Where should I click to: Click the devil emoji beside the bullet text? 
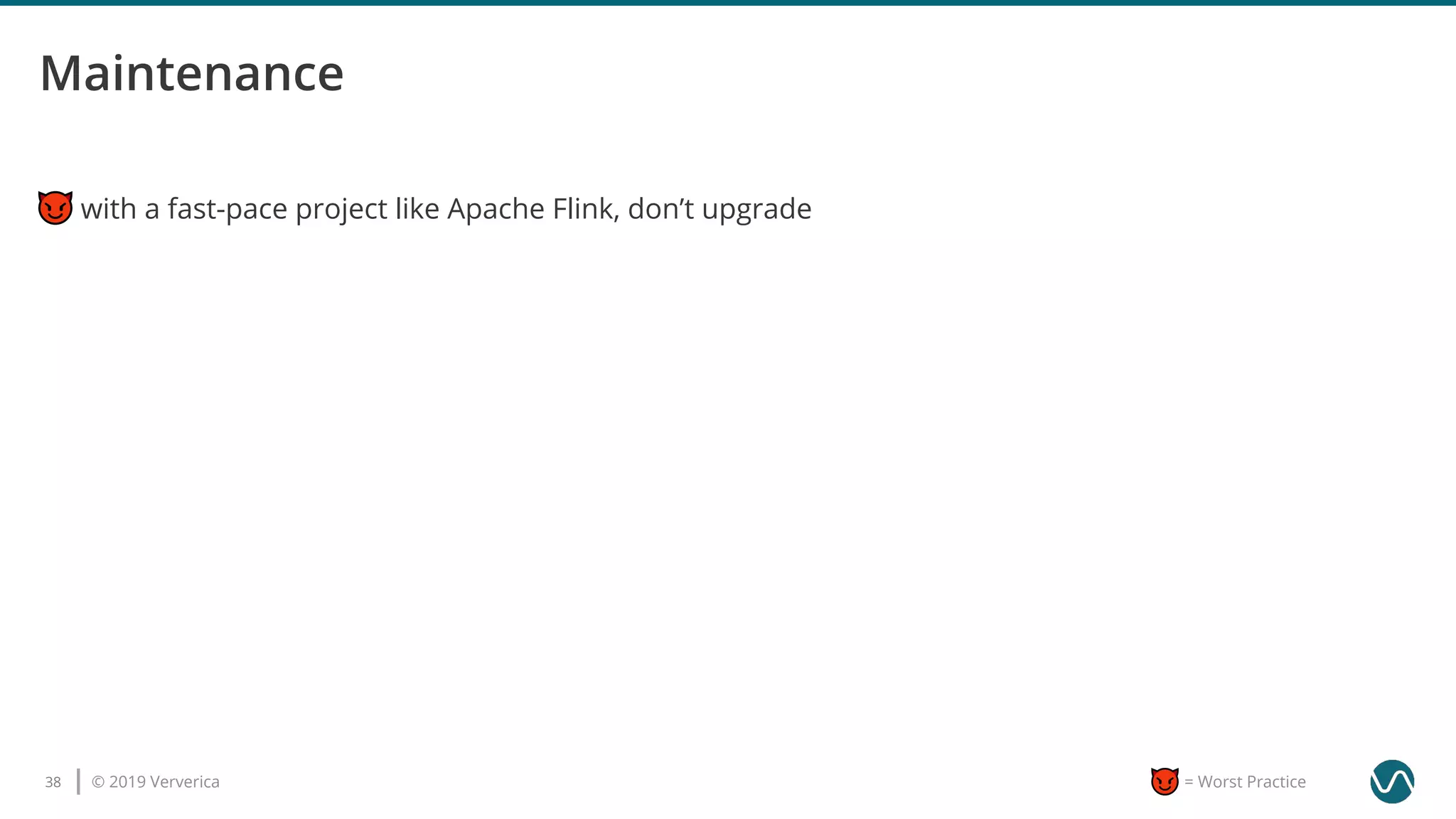[x=55, y=208]
